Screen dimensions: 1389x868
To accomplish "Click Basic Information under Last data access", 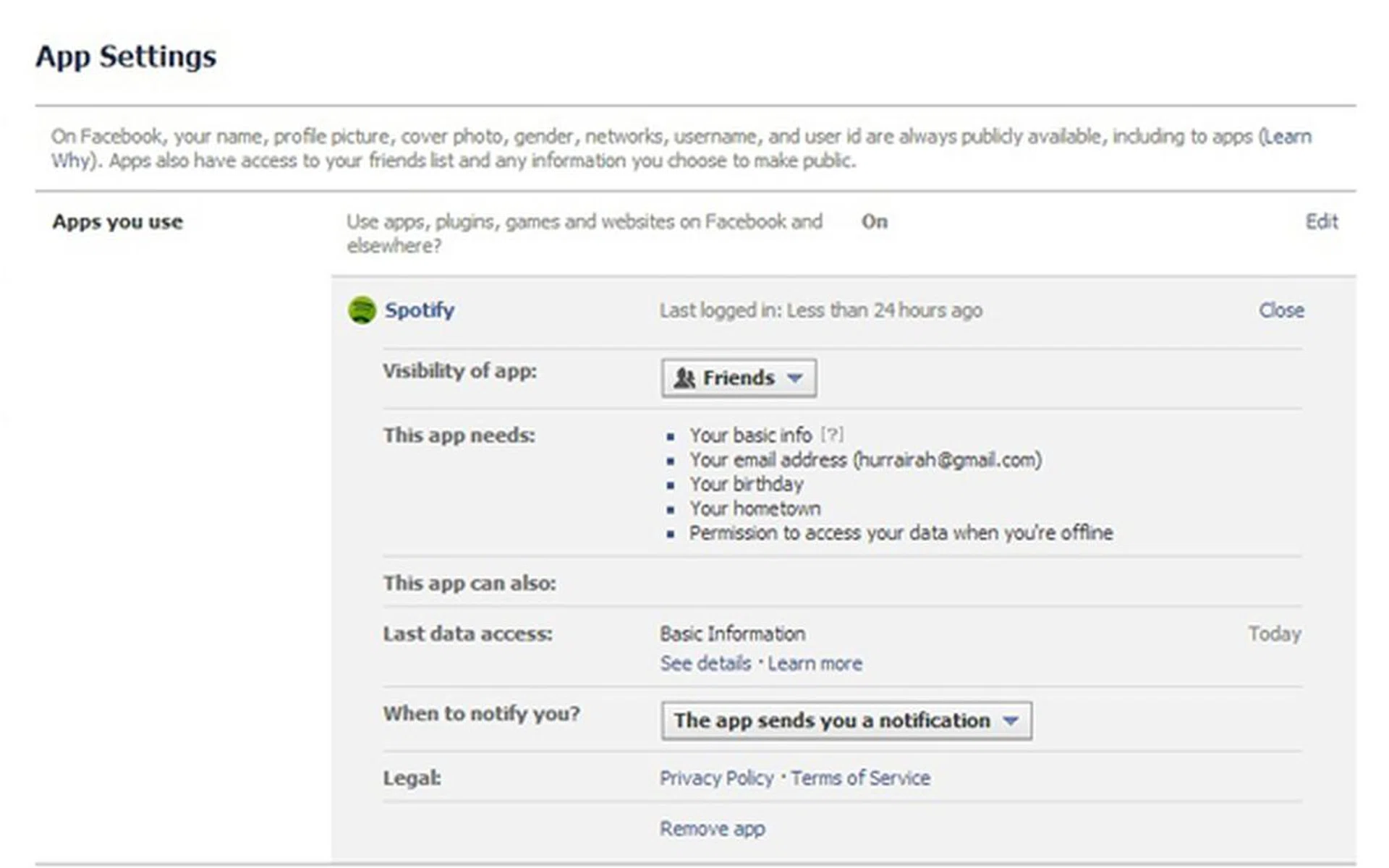I will pyautogui.click(x=733, y=634).
